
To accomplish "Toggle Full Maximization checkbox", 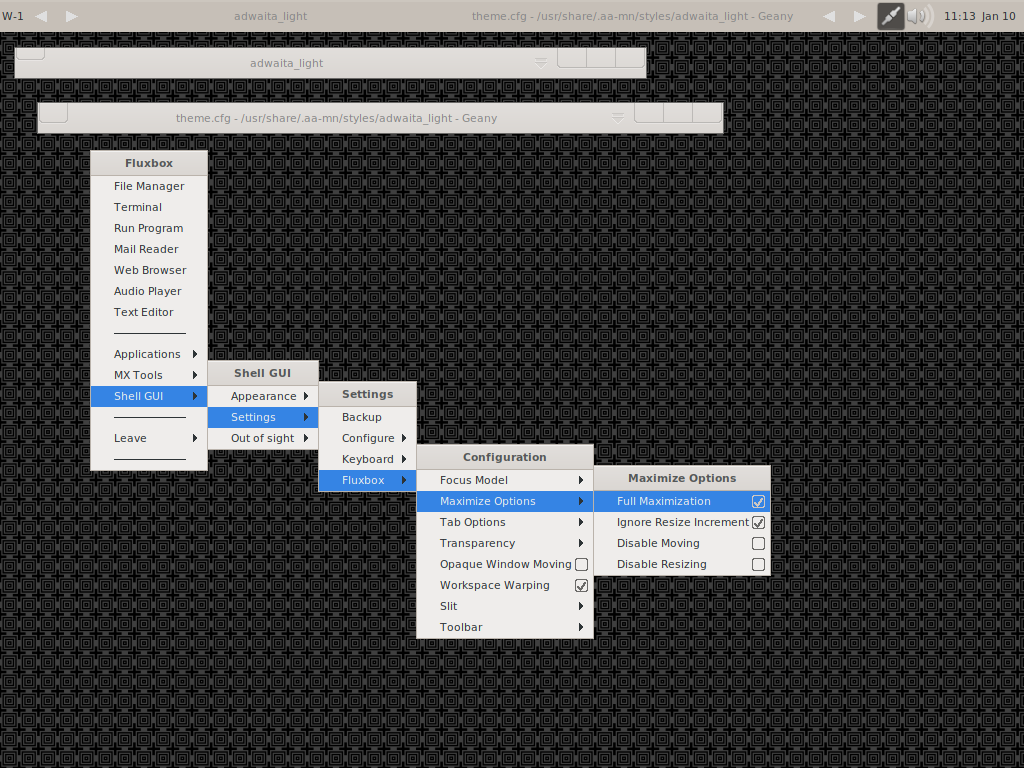I will tap(758, 502).
